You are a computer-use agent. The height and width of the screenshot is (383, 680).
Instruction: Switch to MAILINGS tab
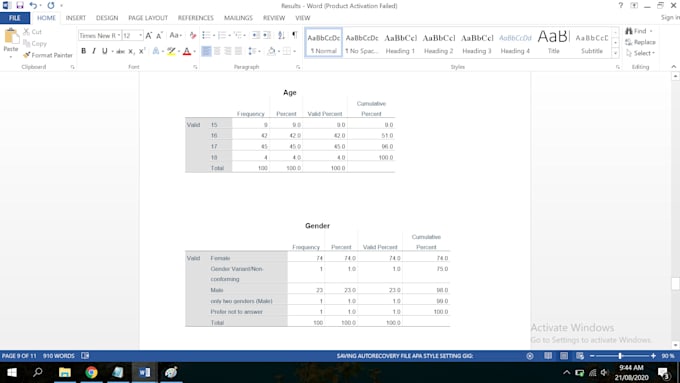tap(238, 18)
